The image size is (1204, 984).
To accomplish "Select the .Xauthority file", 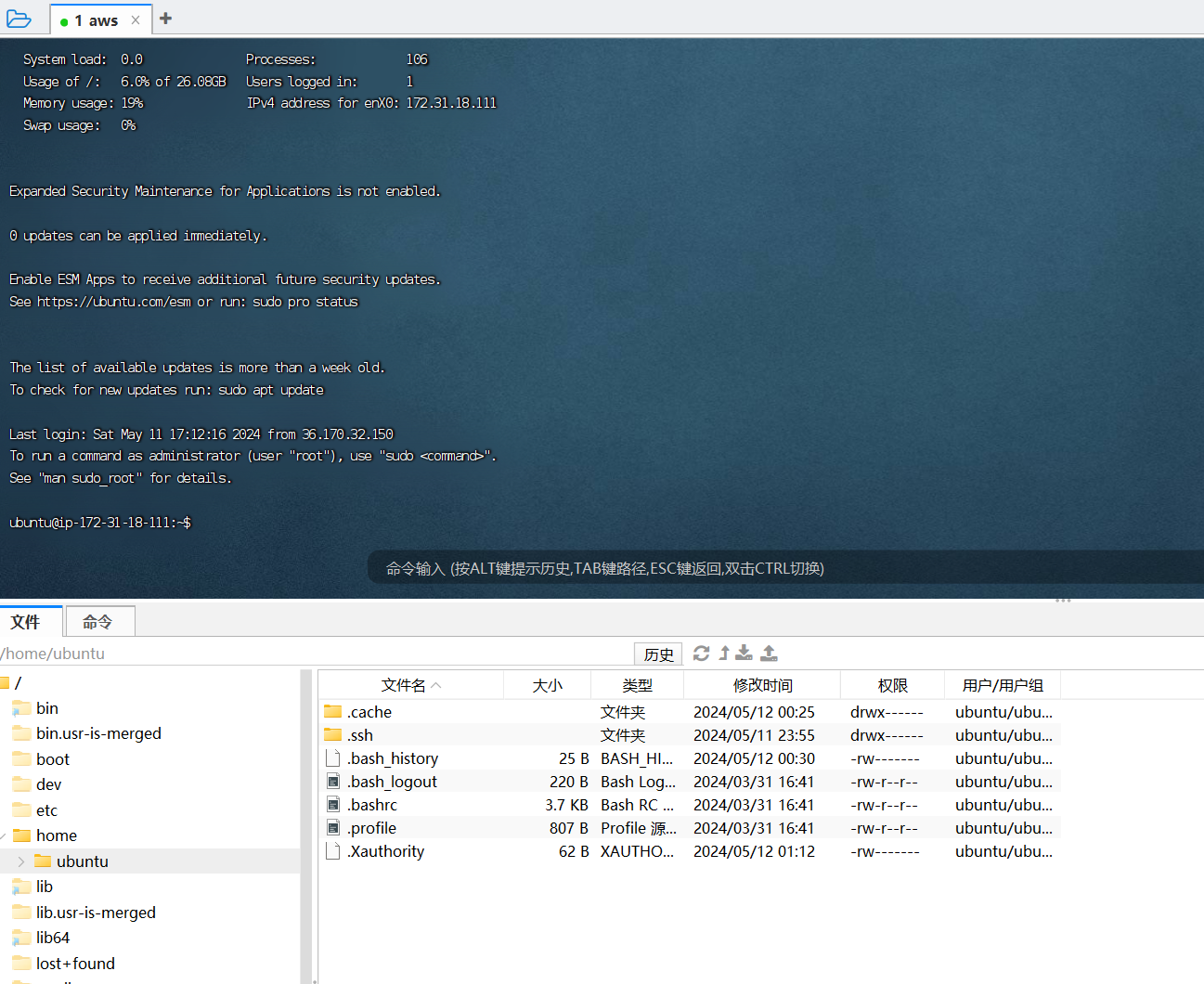I will [689, 851].
